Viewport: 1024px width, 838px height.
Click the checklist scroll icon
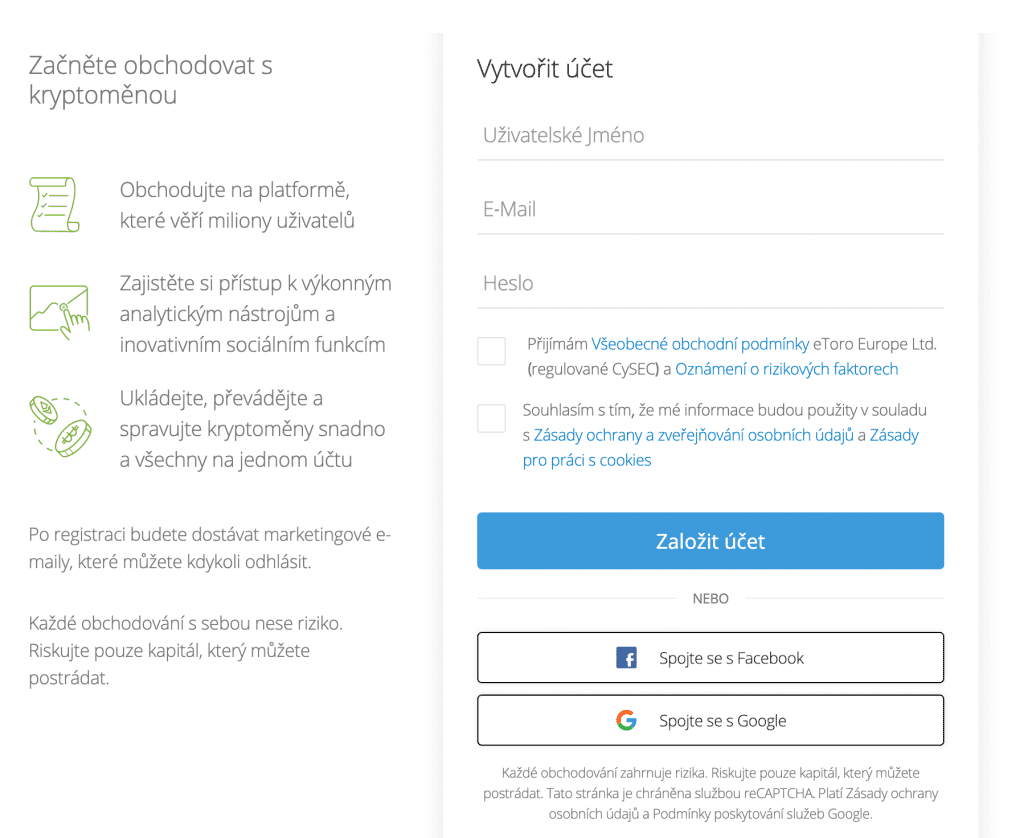54,205
